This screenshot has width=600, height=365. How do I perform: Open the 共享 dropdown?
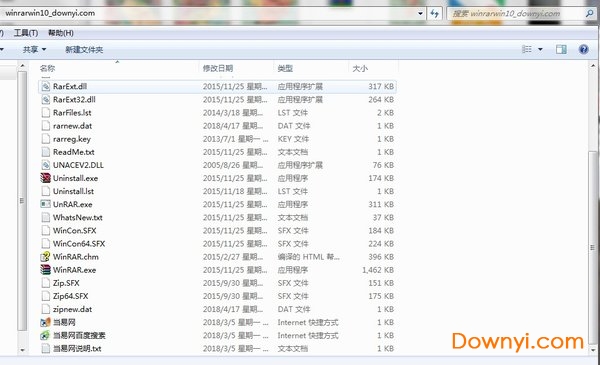tap(34, 49)
